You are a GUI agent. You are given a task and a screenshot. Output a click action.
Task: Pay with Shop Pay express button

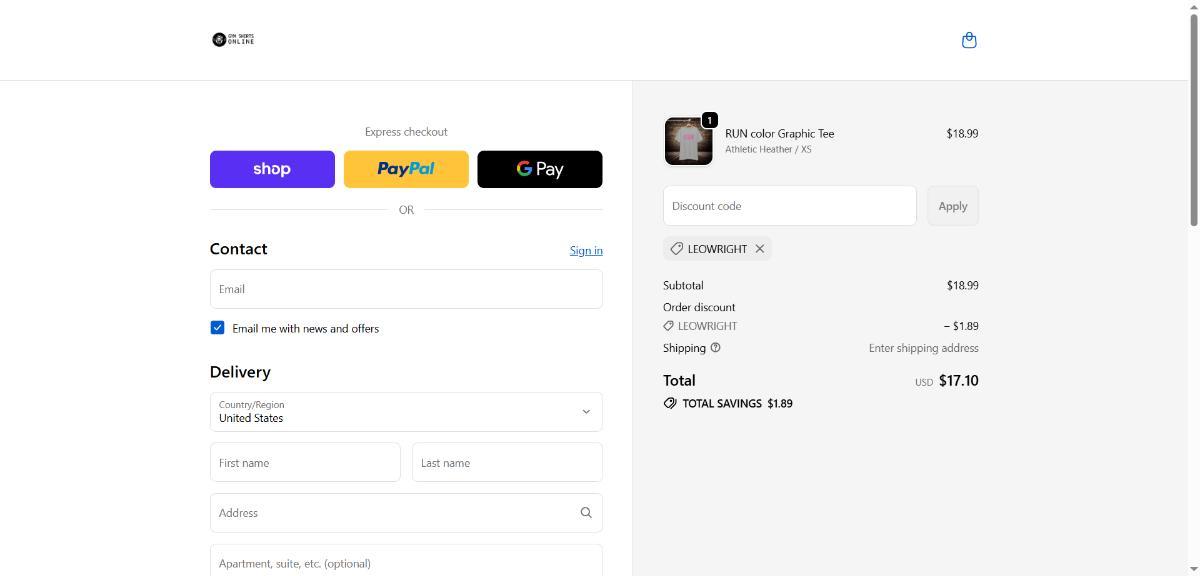[272, 169]
